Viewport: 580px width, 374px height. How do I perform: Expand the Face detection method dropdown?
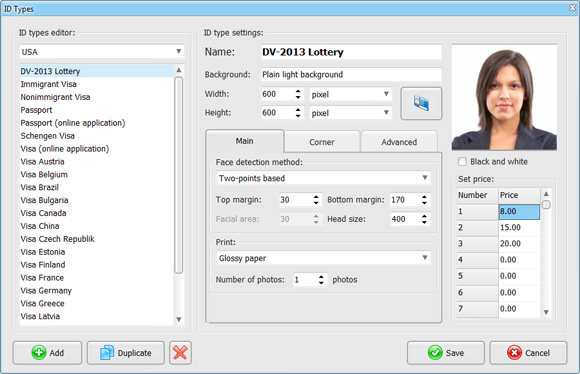[x=323, y=178]
